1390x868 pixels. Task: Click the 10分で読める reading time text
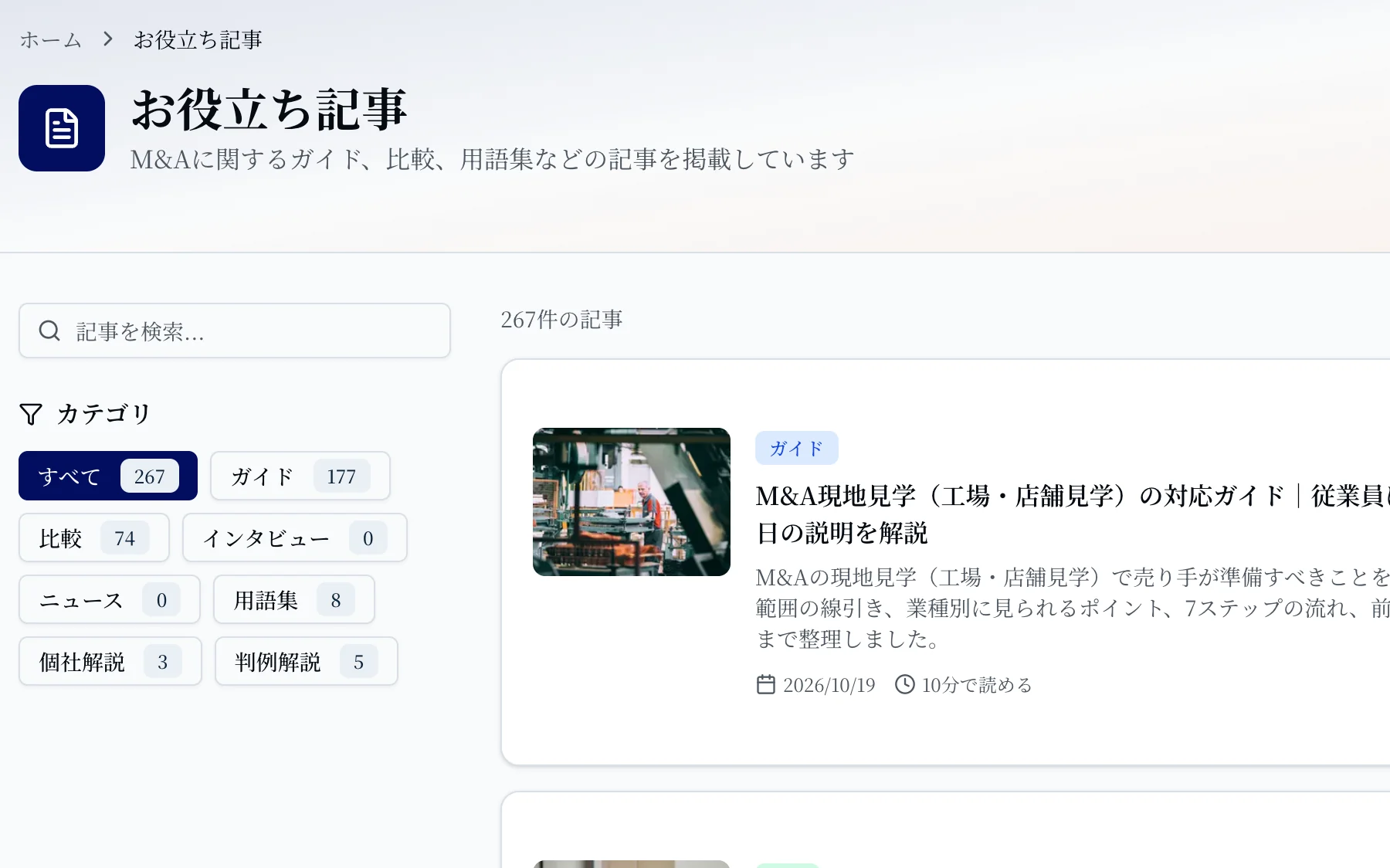point(977,685)
